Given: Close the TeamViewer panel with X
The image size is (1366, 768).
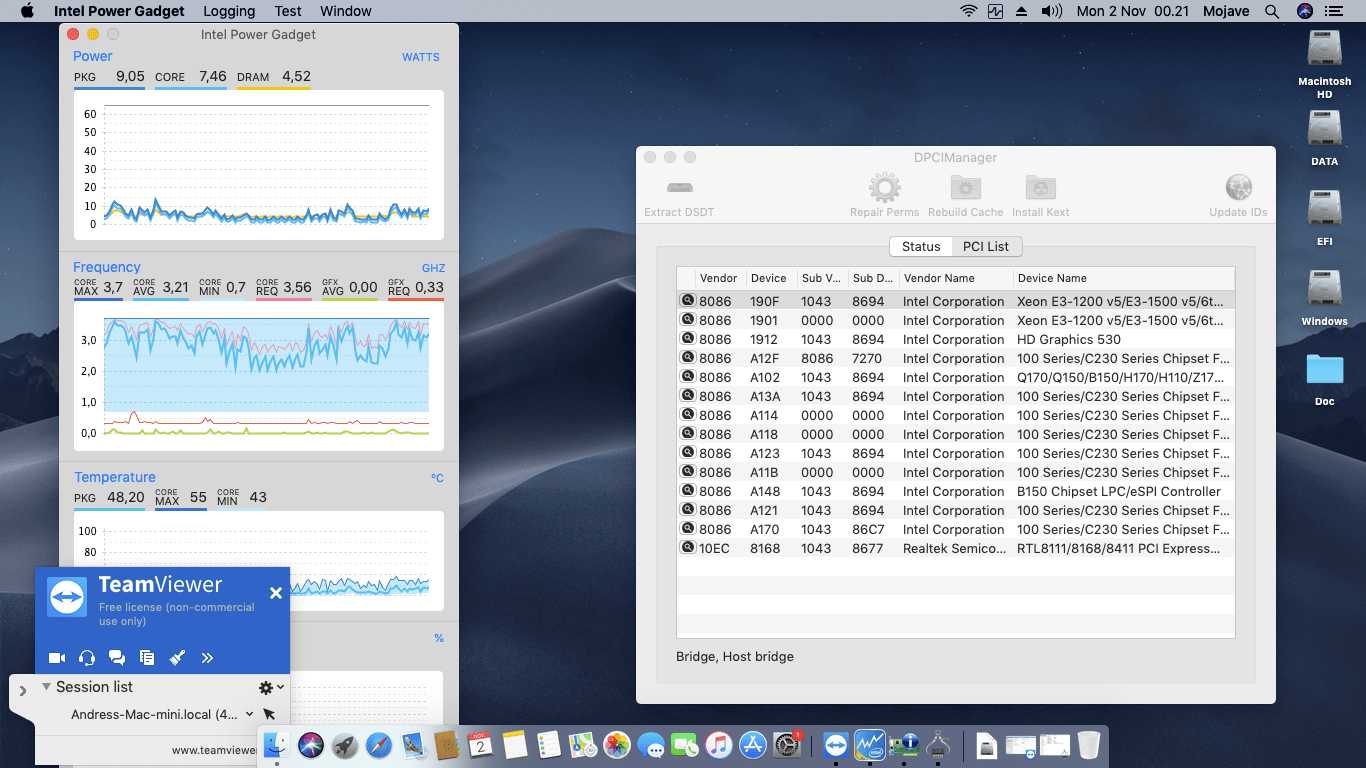Looking at the screenshot, I should click(x=276, y=593).
